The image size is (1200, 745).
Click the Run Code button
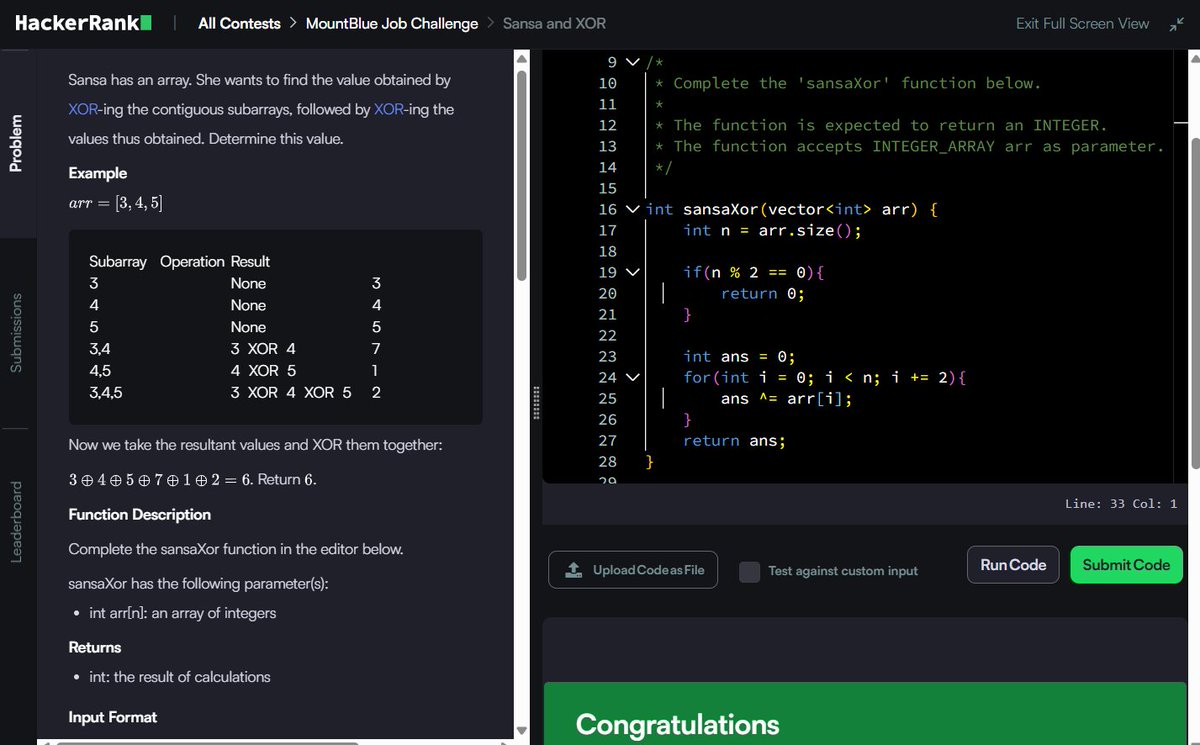click(x=1013, y=565)
